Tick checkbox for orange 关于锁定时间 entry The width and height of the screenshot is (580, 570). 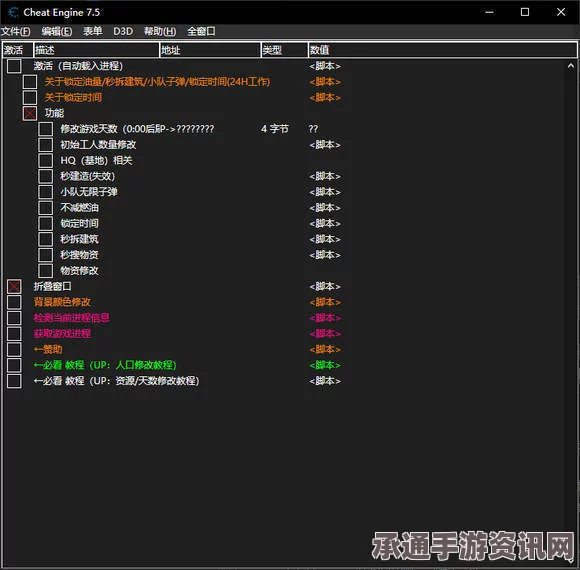coord(30,98)
